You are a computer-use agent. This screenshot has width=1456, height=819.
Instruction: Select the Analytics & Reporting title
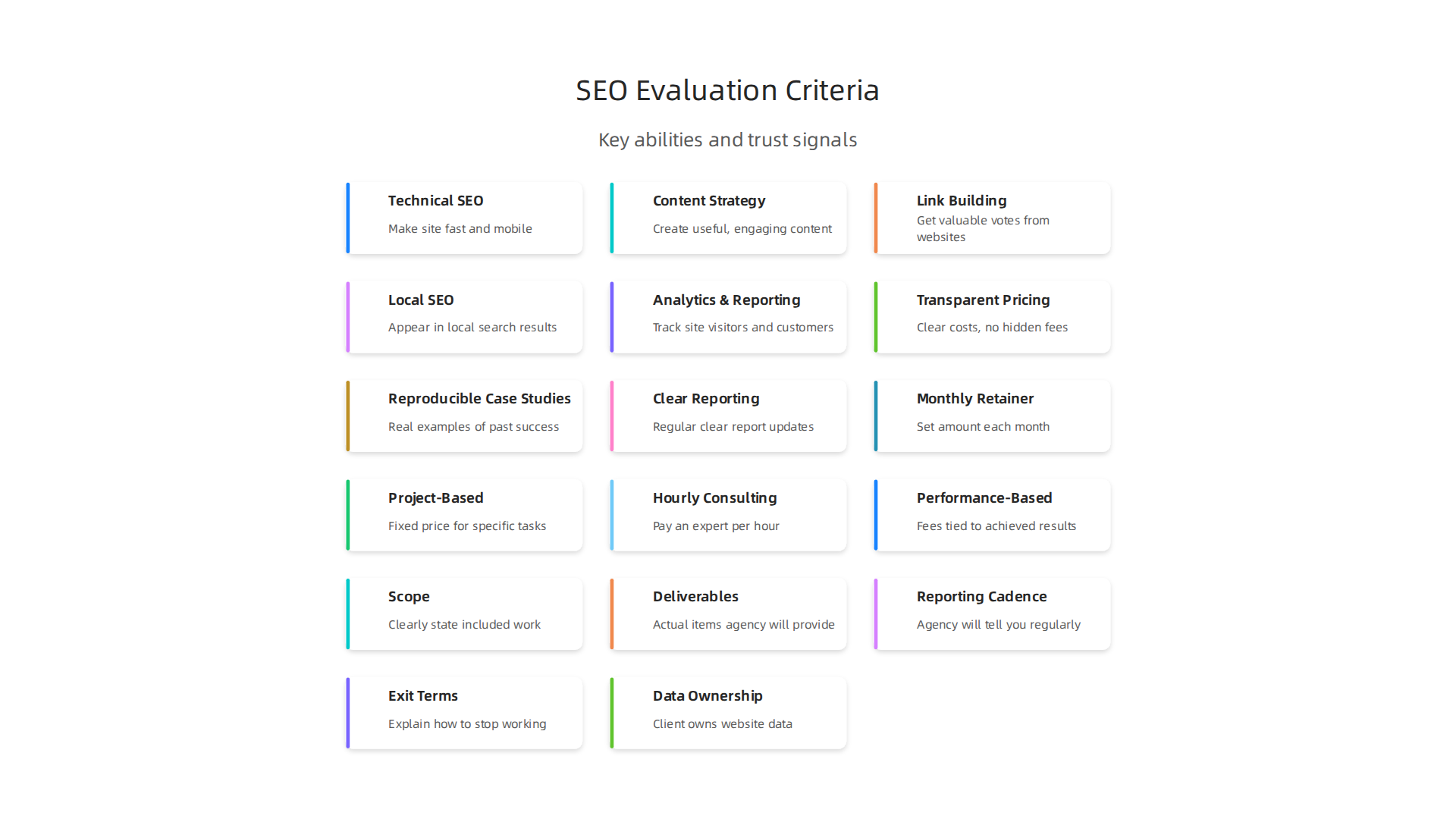point(726,300)
